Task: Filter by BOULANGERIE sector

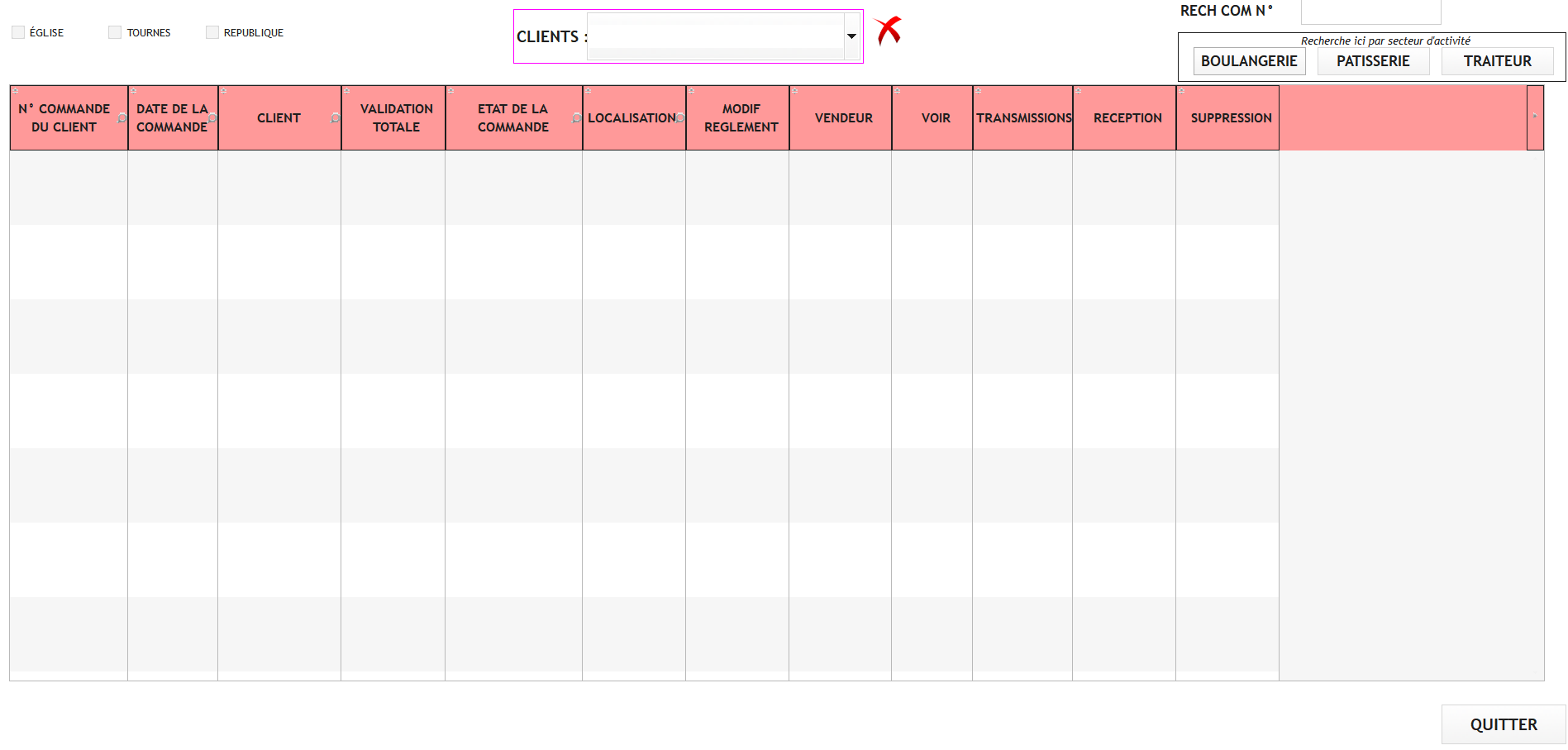Action: coord(1250,61)
